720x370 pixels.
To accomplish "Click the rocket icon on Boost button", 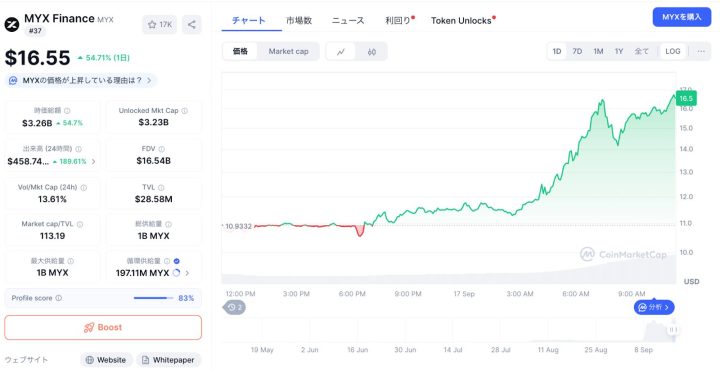I will tap(89, 327).
